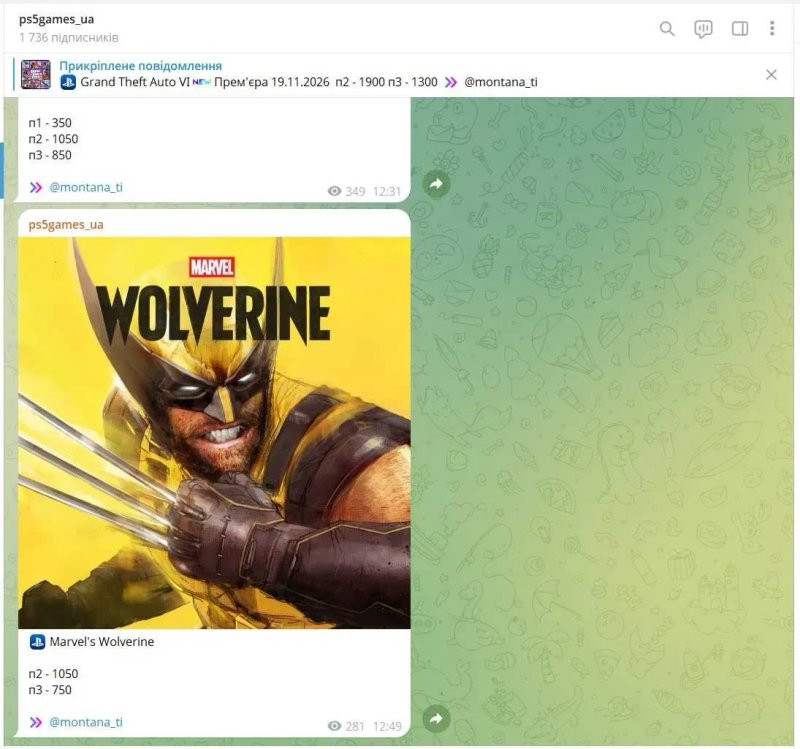This screenshot has height=749, width=800.
Task: Open @montana_ti link in the 12:31 message
Action: (86, 187)
